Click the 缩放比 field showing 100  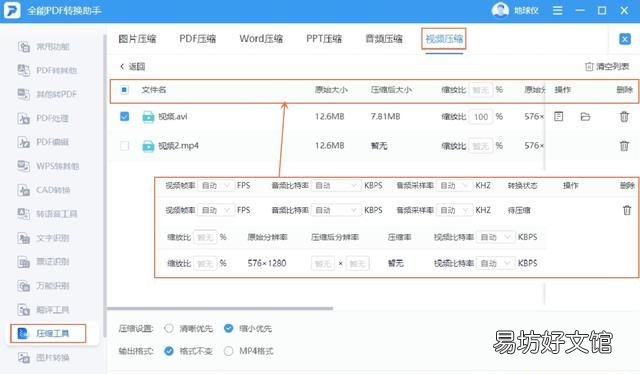pyautogui.click(x=481, y=117)
